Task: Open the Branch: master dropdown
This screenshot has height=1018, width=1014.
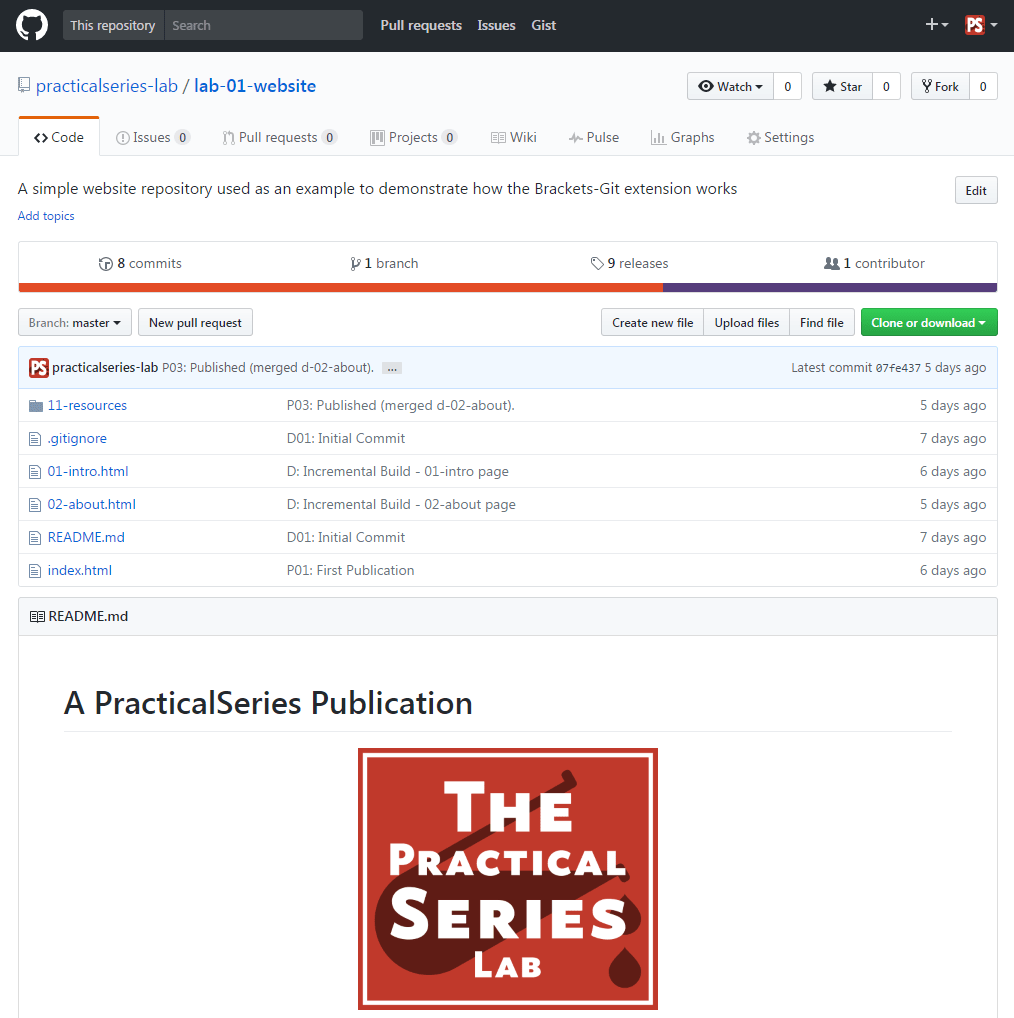Action: (75, 323)
